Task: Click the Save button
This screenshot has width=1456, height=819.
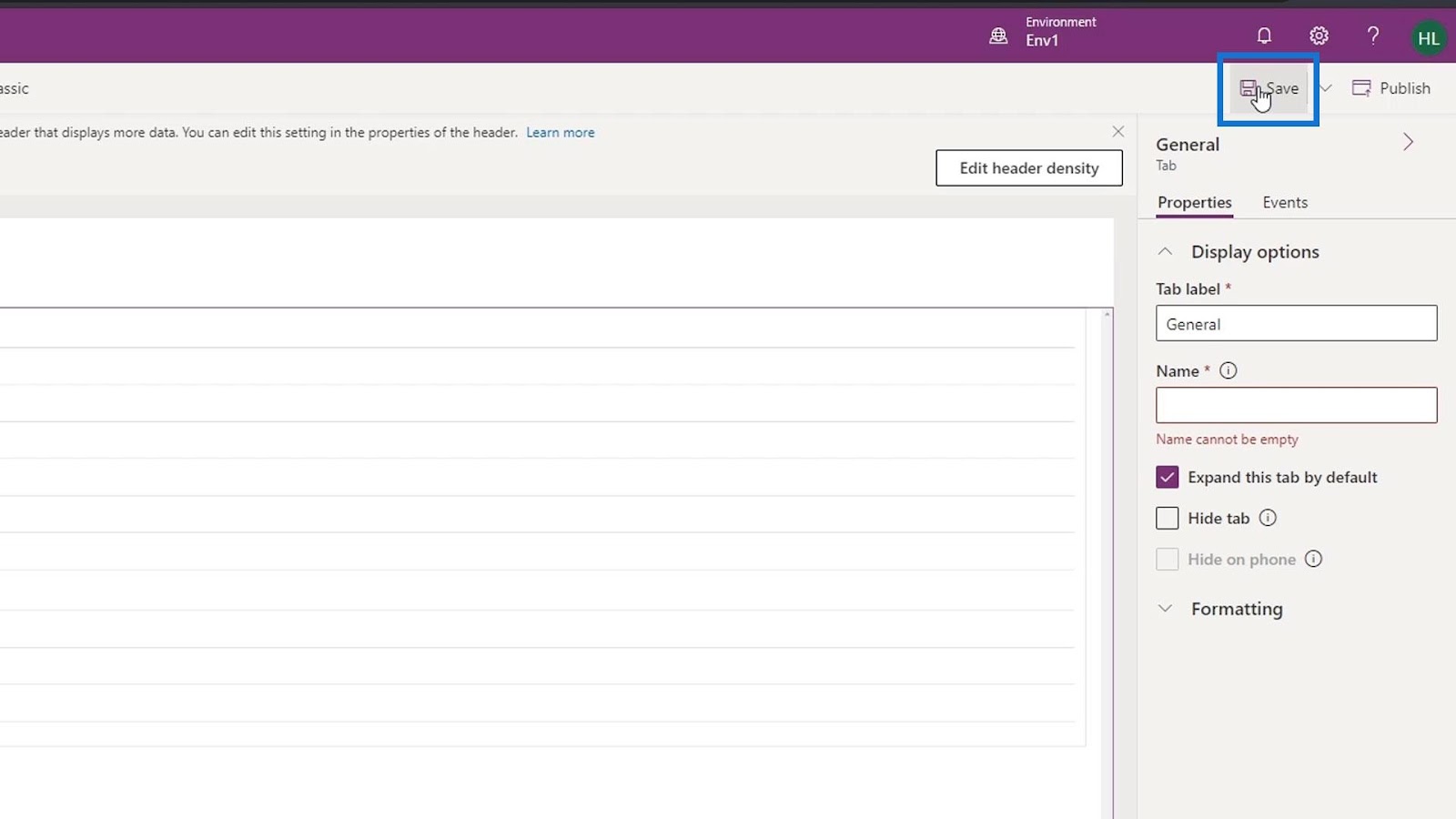Action: [1269, 88]
